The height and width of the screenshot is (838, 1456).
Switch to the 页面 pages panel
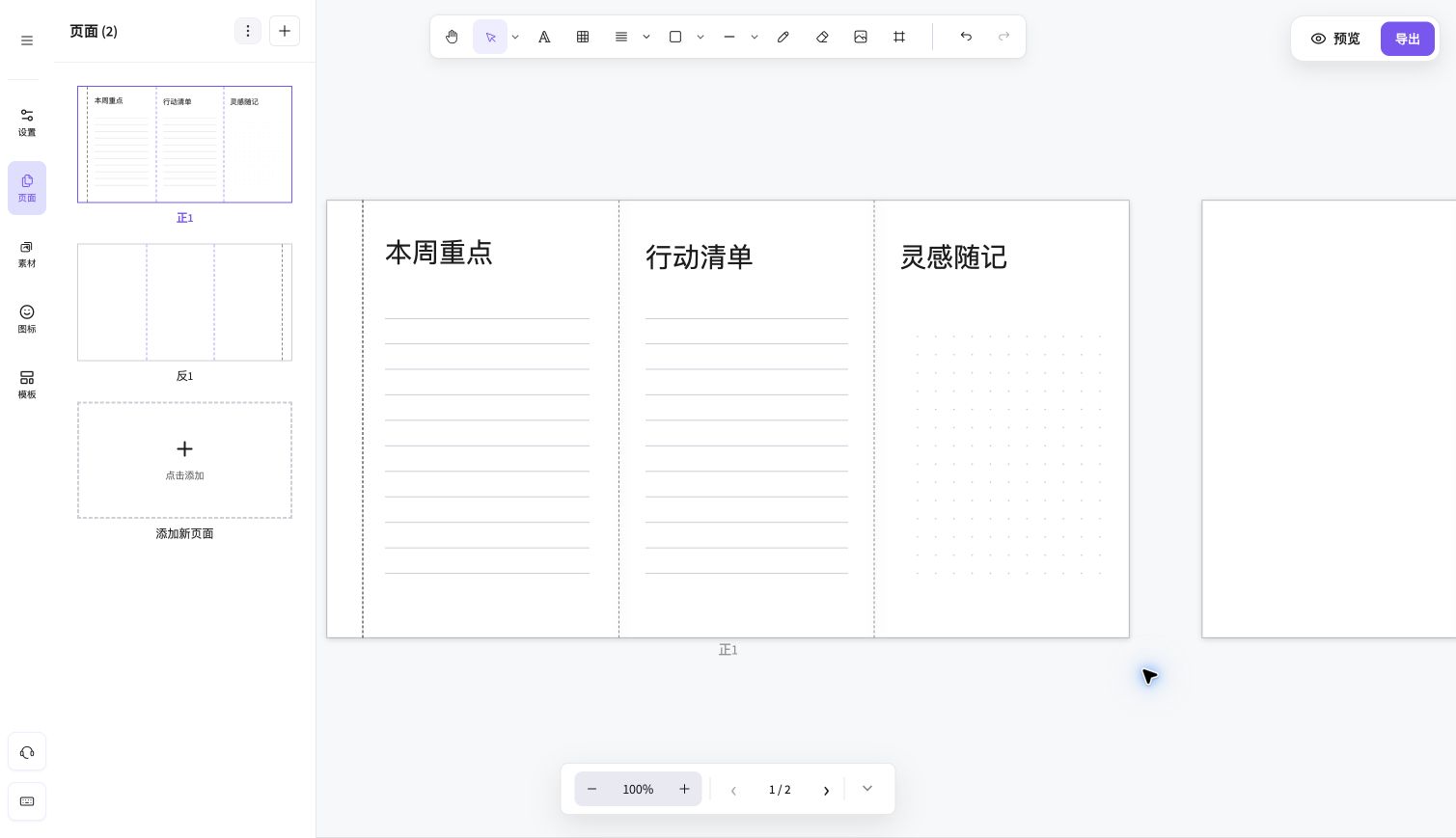tap(27, 188)
